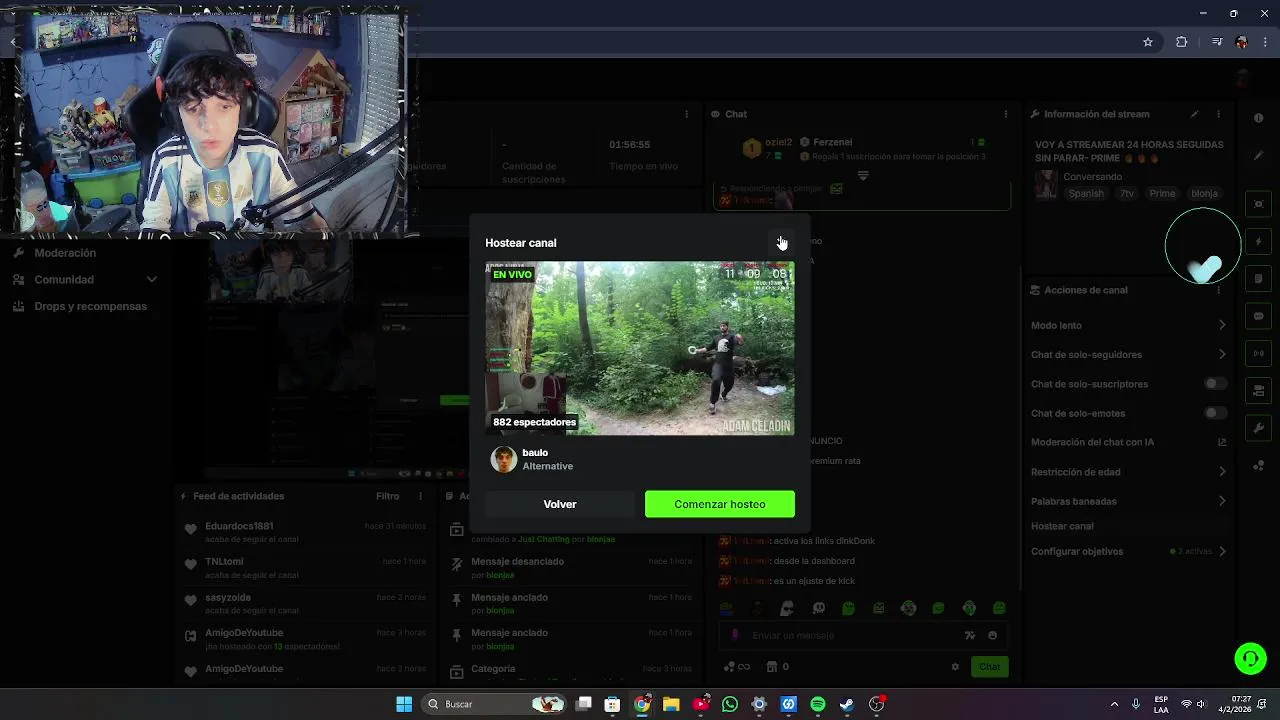Click the Categoría moderation log entry
Viewport: 1280px width, 720px height.
[570, 670]
